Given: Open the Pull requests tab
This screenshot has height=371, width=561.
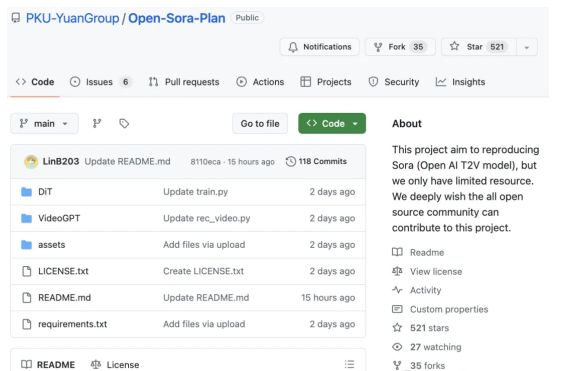Looking at the screenshot, I should 184,82.
